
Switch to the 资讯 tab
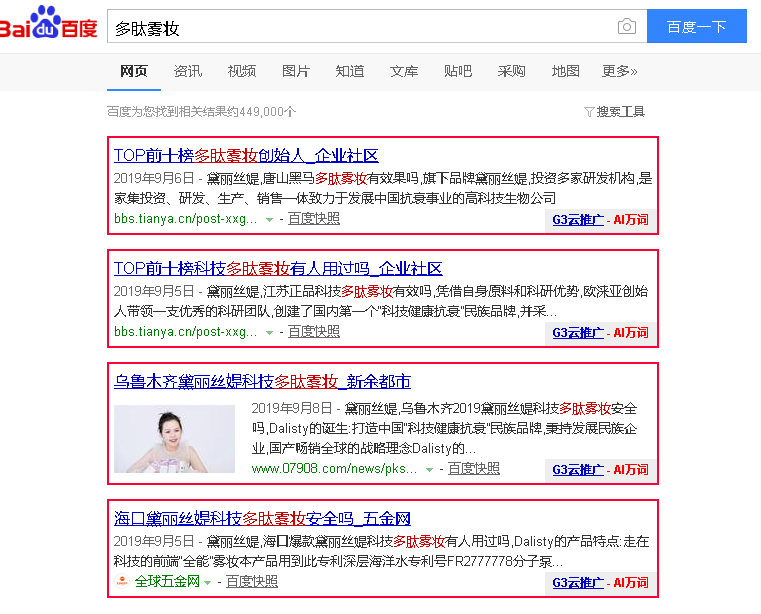pyautogui.click(x=188, y=71)
